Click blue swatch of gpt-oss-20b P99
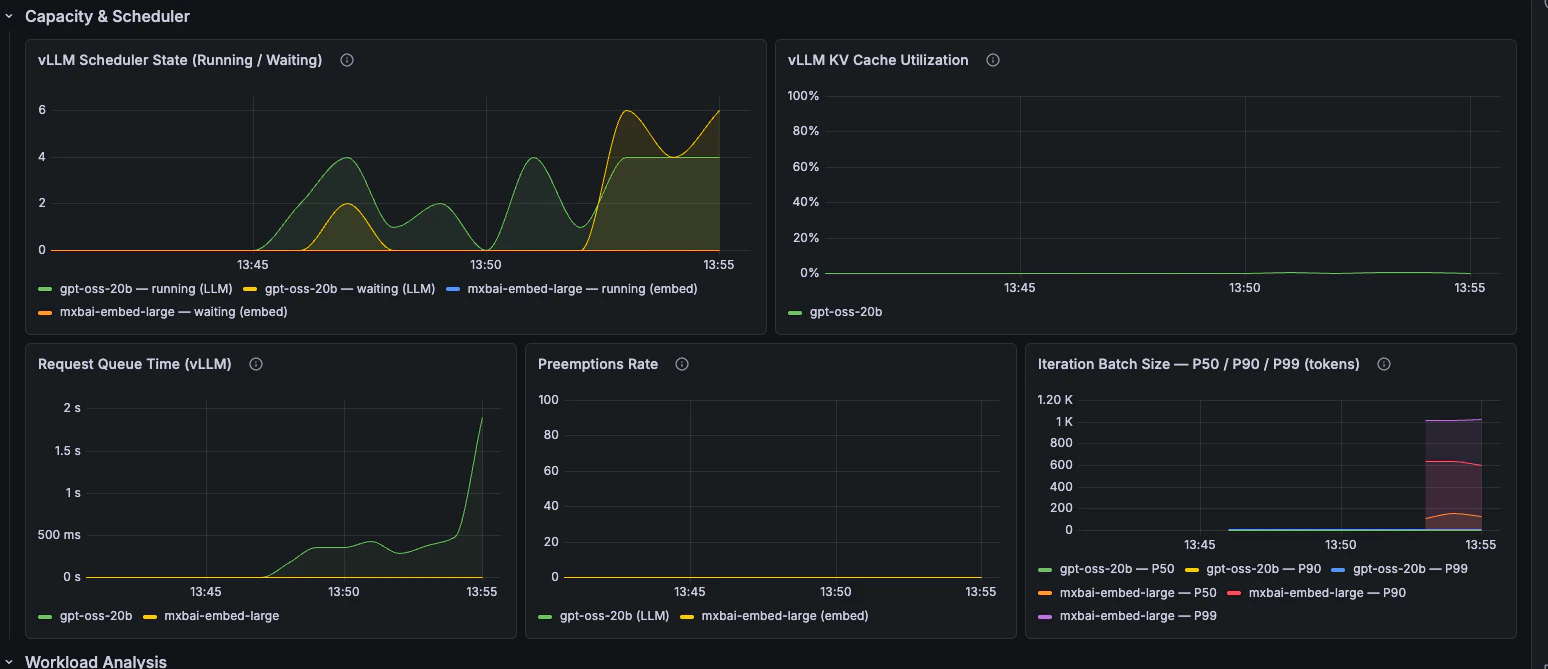The image size is (1548, 669). 1338,569
